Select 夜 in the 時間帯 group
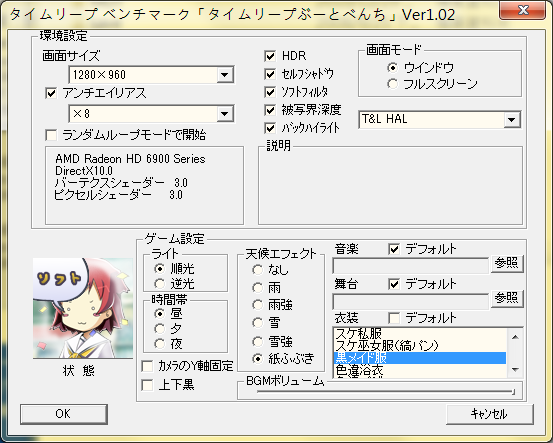The image size is (553, 443). click(159, 344)
